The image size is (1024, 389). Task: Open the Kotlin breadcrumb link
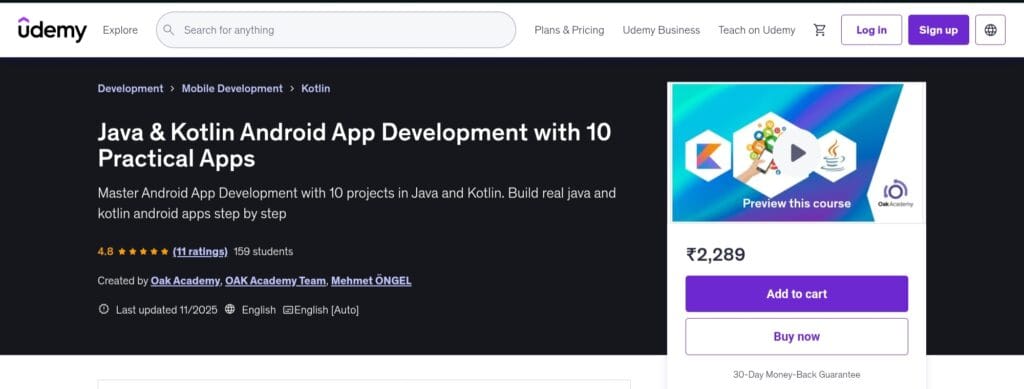click(x=315, y=88)
